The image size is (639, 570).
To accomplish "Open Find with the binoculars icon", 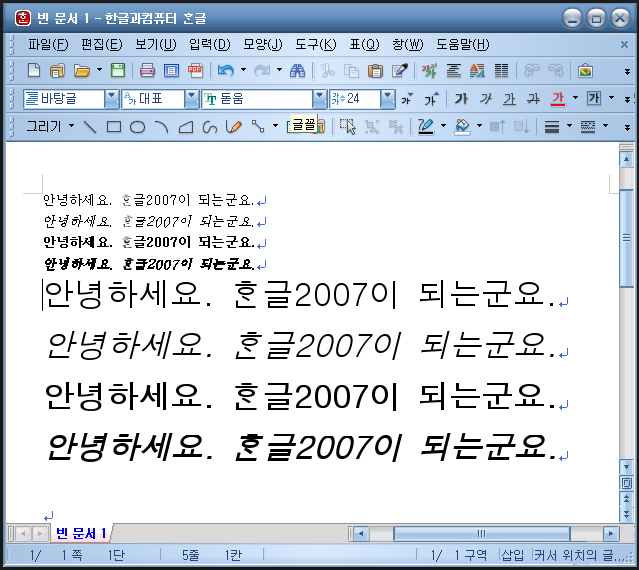I will [297, 70].
